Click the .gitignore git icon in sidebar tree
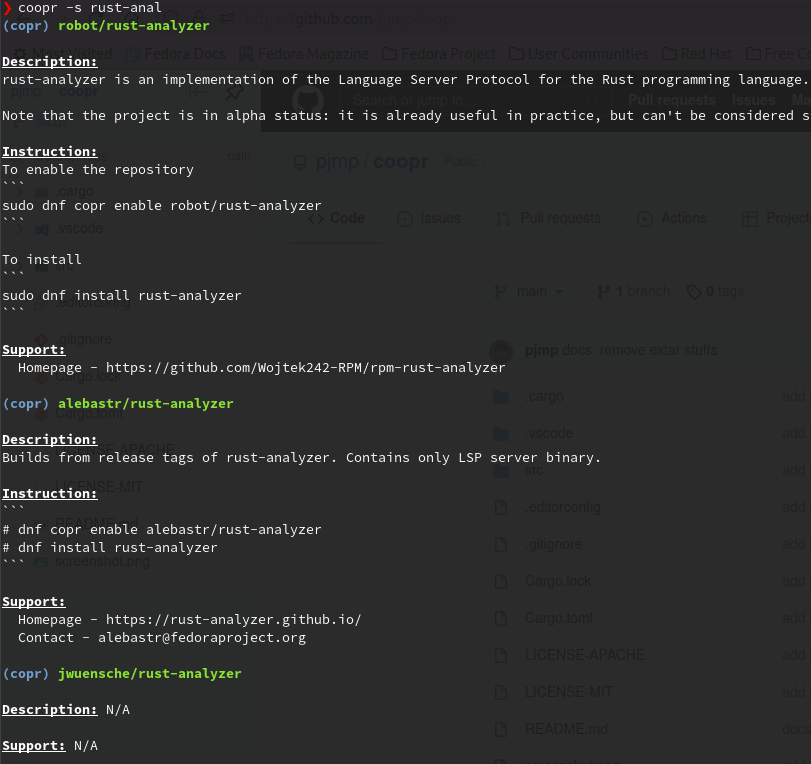The height and width of the screenshot is (764, 811). (x=41, y=340)
